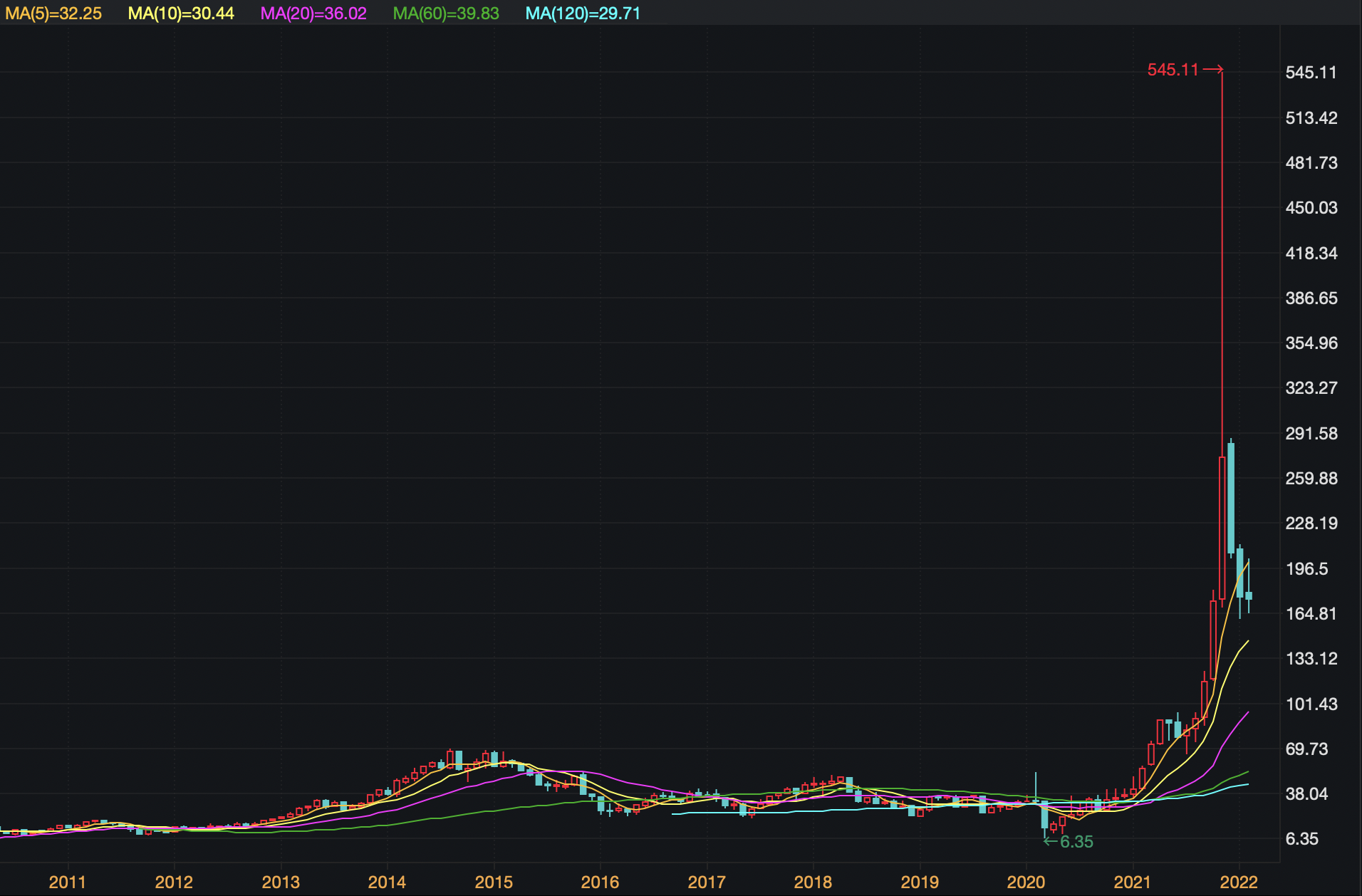1362x896 pixels.
Task: Click the green 6.35 low price annotation
Action: (x=1076, y=842)
